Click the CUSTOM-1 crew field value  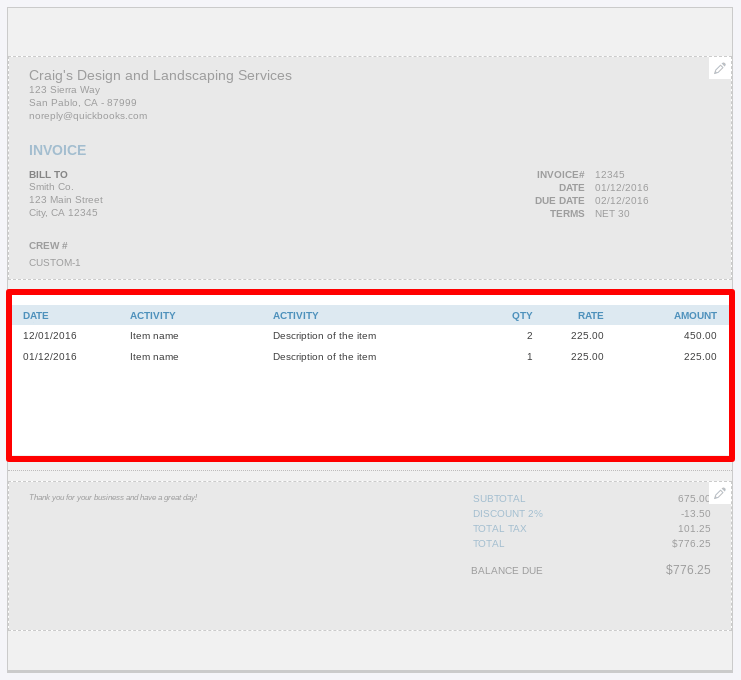[55, 263]
